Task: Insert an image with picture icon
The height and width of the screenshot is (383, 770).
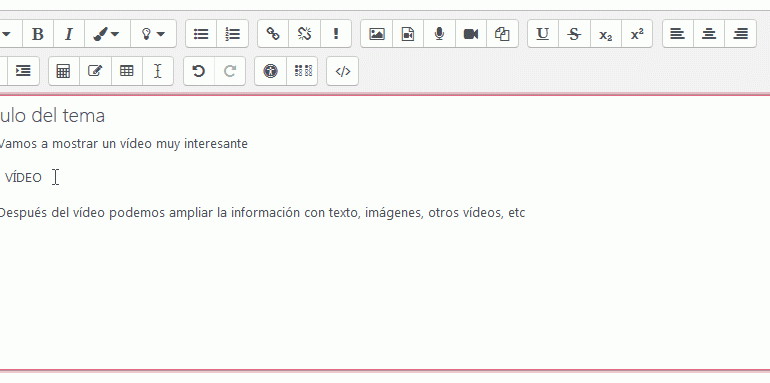Action: tap(377, 34)
